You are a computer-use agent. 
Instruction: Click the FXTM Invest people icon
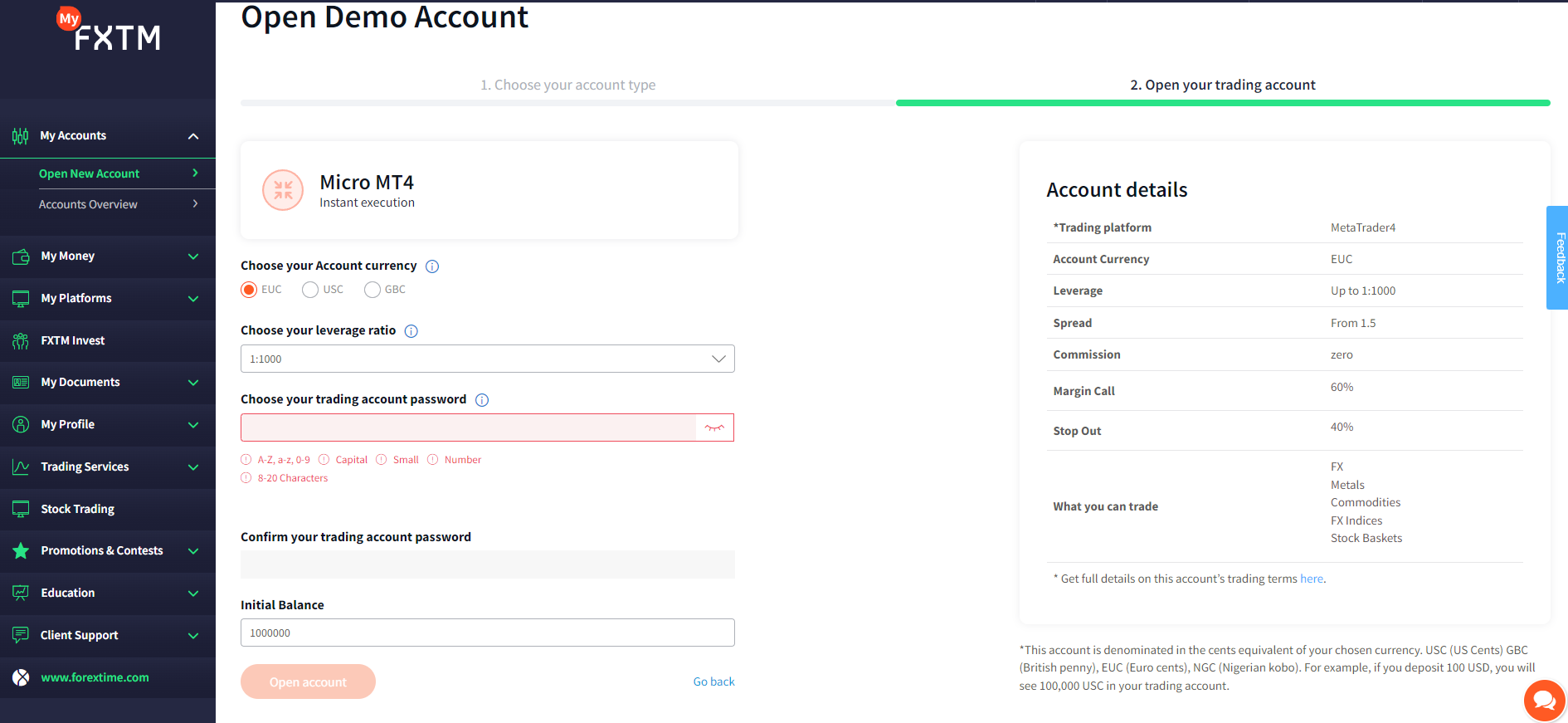(21, 341)
